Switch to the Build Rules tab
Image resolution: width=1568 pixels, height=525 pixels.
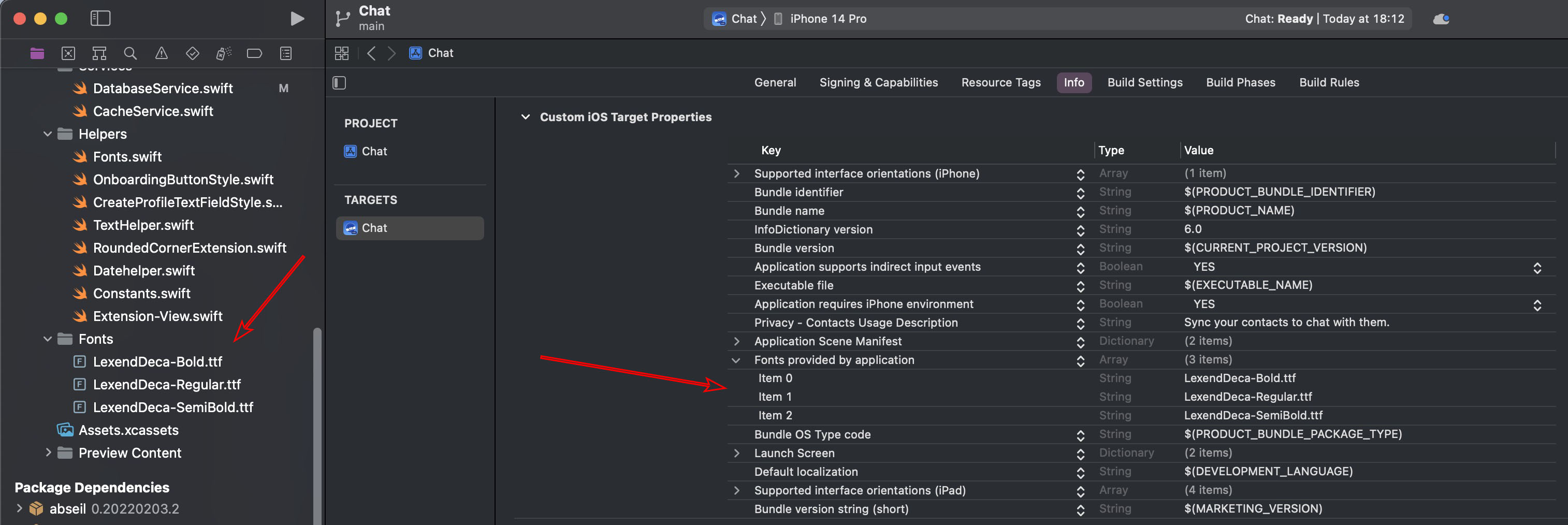coord(1329,83)
